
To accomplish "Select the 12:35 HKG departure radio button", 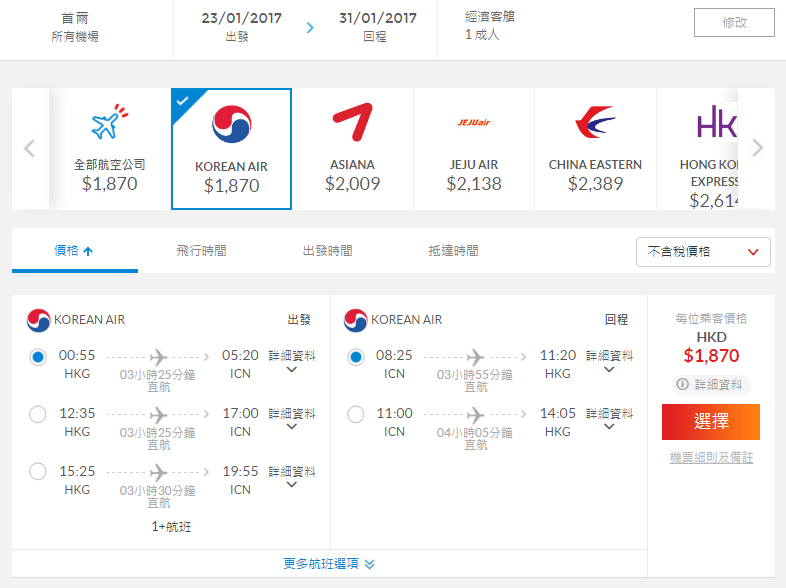I will click(x=38, y=415).
